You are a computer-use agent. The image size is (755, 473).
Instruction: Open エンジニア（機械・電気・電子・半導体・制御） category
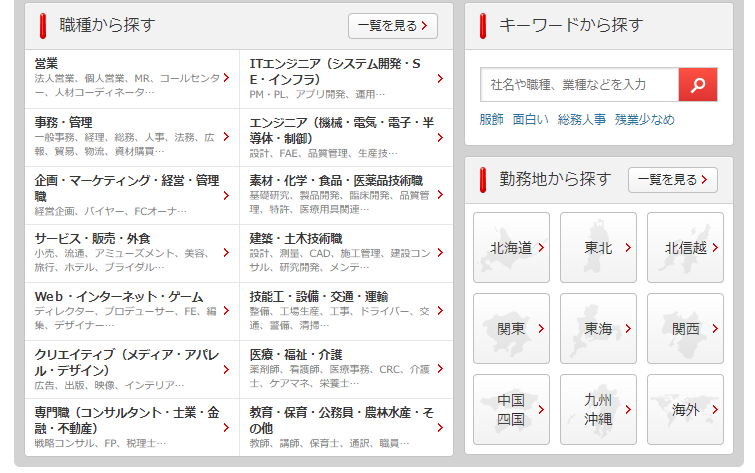(x=346, y=137)
